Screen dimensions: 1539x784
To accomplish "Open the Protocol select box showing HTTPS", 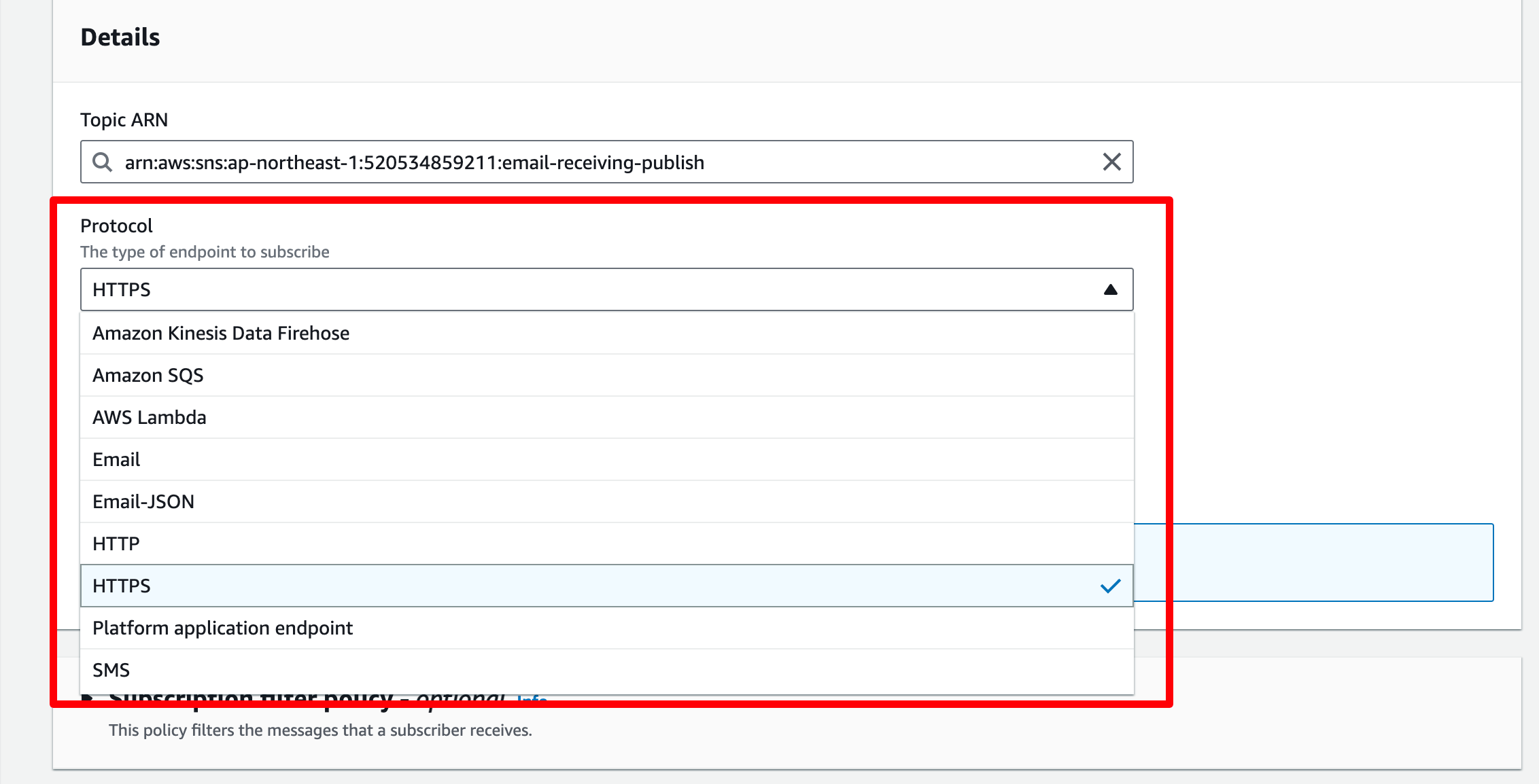I will pyautogui.click(x=606, y=289).
